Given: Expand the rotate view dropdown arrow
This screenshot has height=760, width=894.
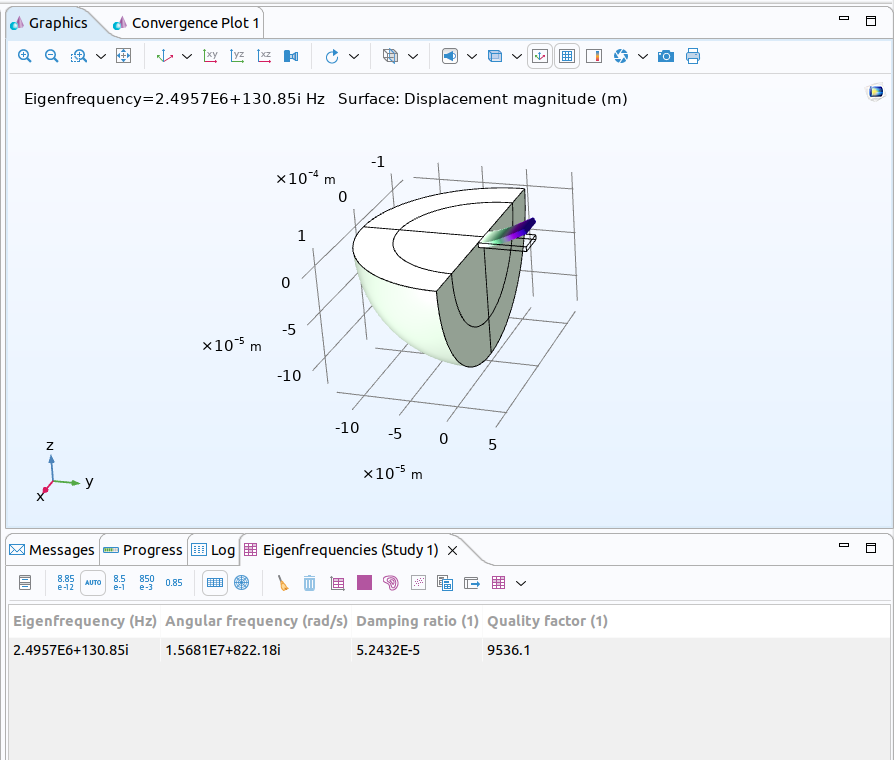Looking at the screenshot, I should [354, 56].
